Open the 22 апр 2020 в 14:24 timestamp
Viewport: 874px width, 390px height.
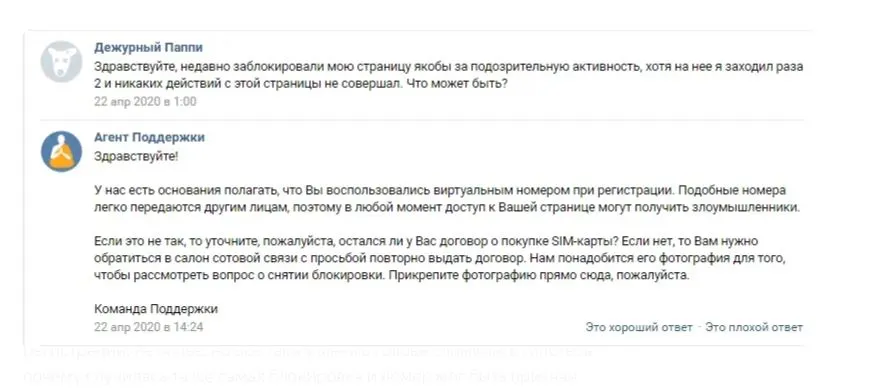(x=149, y=327)
